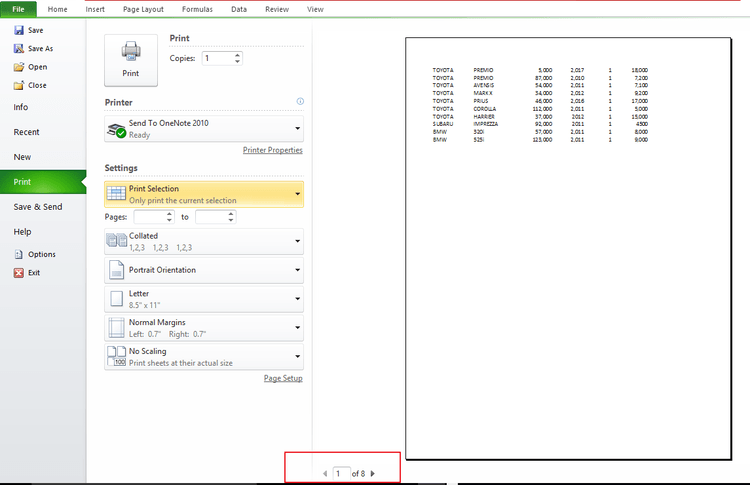Go to next preview page arrow

tap(373, 474)
